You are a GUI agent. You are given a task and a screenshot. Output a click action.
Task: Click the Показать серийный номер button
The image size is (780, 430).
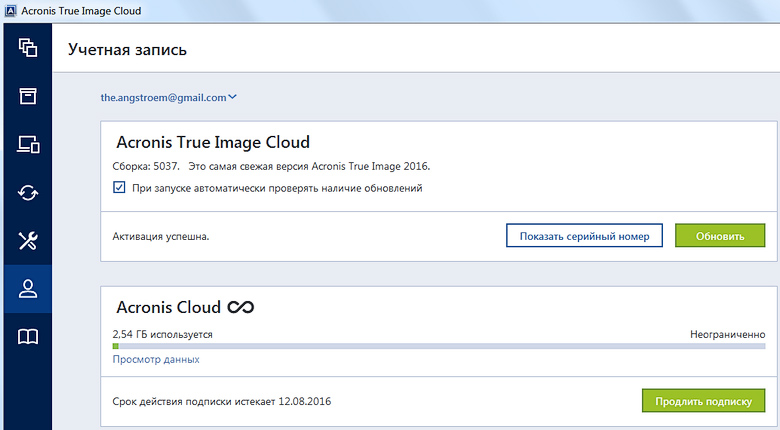coord(585,236)
